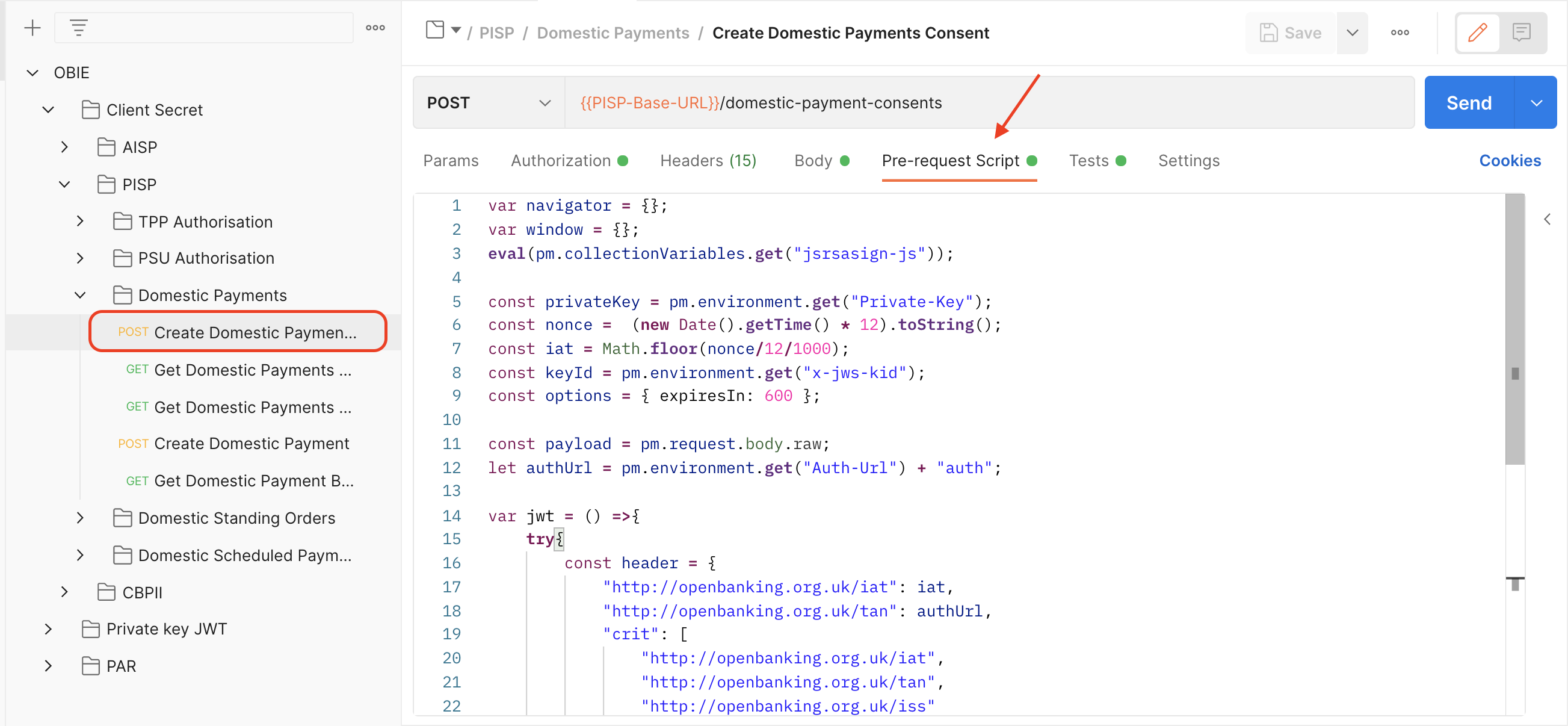
Task: Open the request three-dot menu beside Save
Action: [x=1400, y=33]
